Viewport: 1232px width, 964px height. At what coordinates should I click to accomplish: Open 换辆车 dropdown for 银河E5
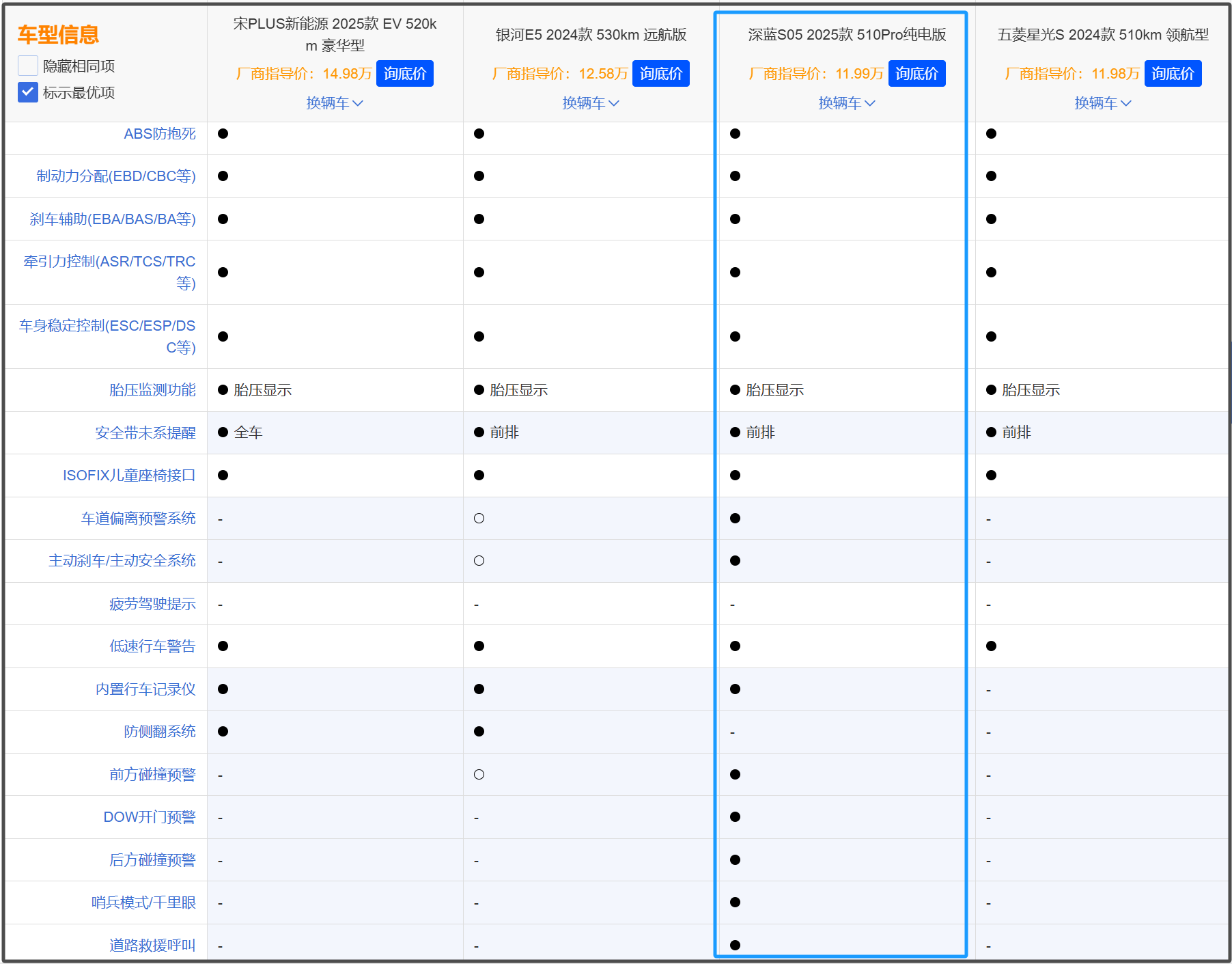click(x=591, y=103)
